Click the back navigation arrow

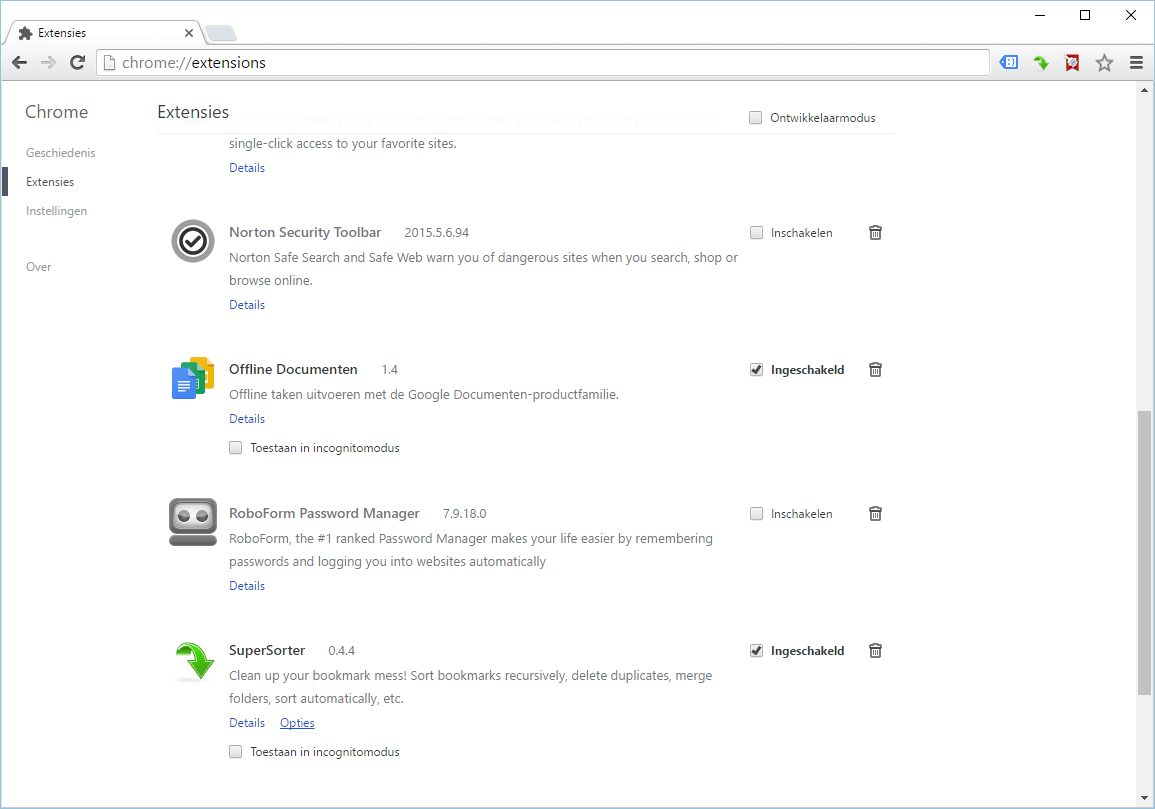coord(19,62)
